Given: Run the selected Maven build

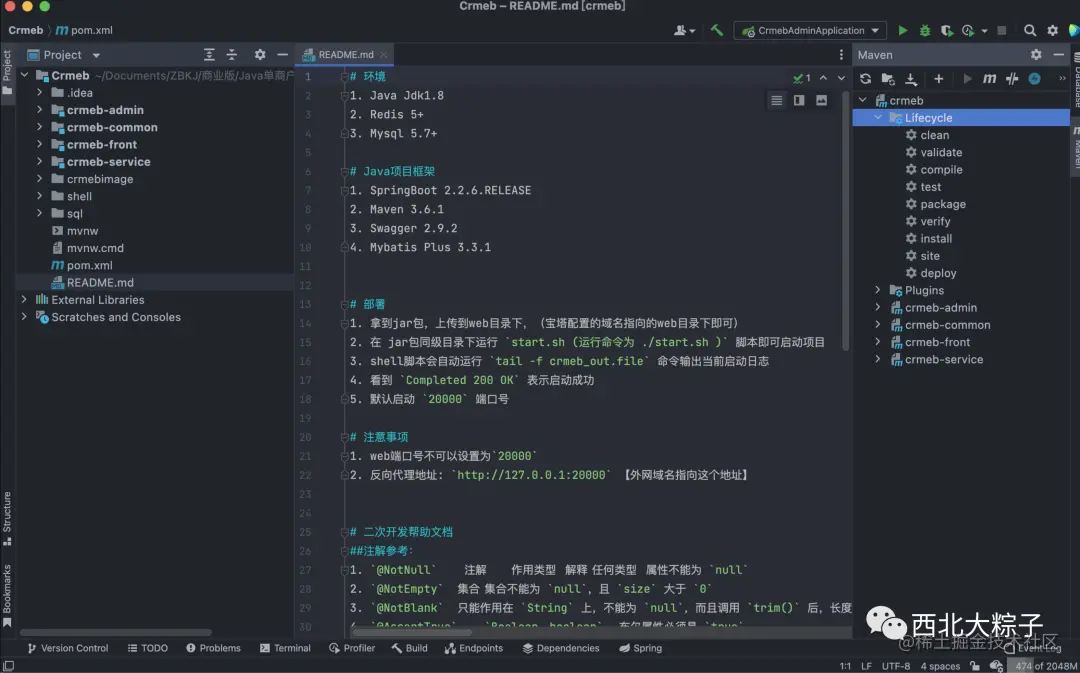Looking at the screenshot, I should pyautogui.click(x=967, y=79).
